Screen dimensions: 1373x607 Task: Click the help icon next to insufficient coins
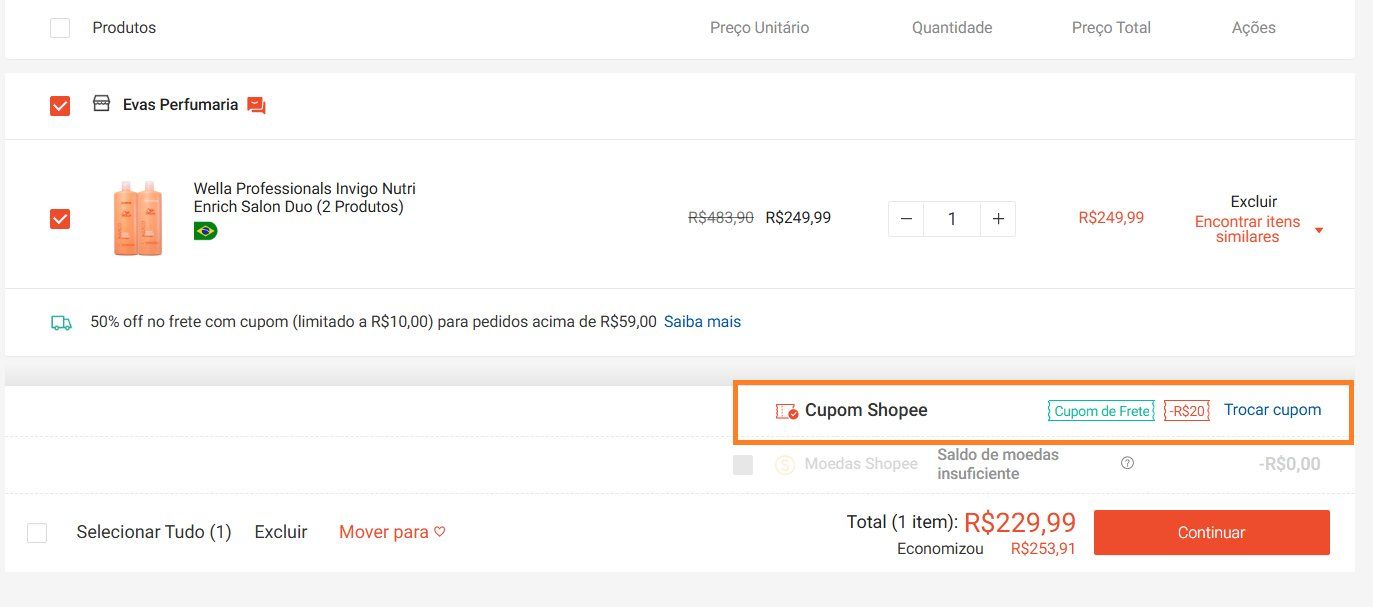[1127, 463]
